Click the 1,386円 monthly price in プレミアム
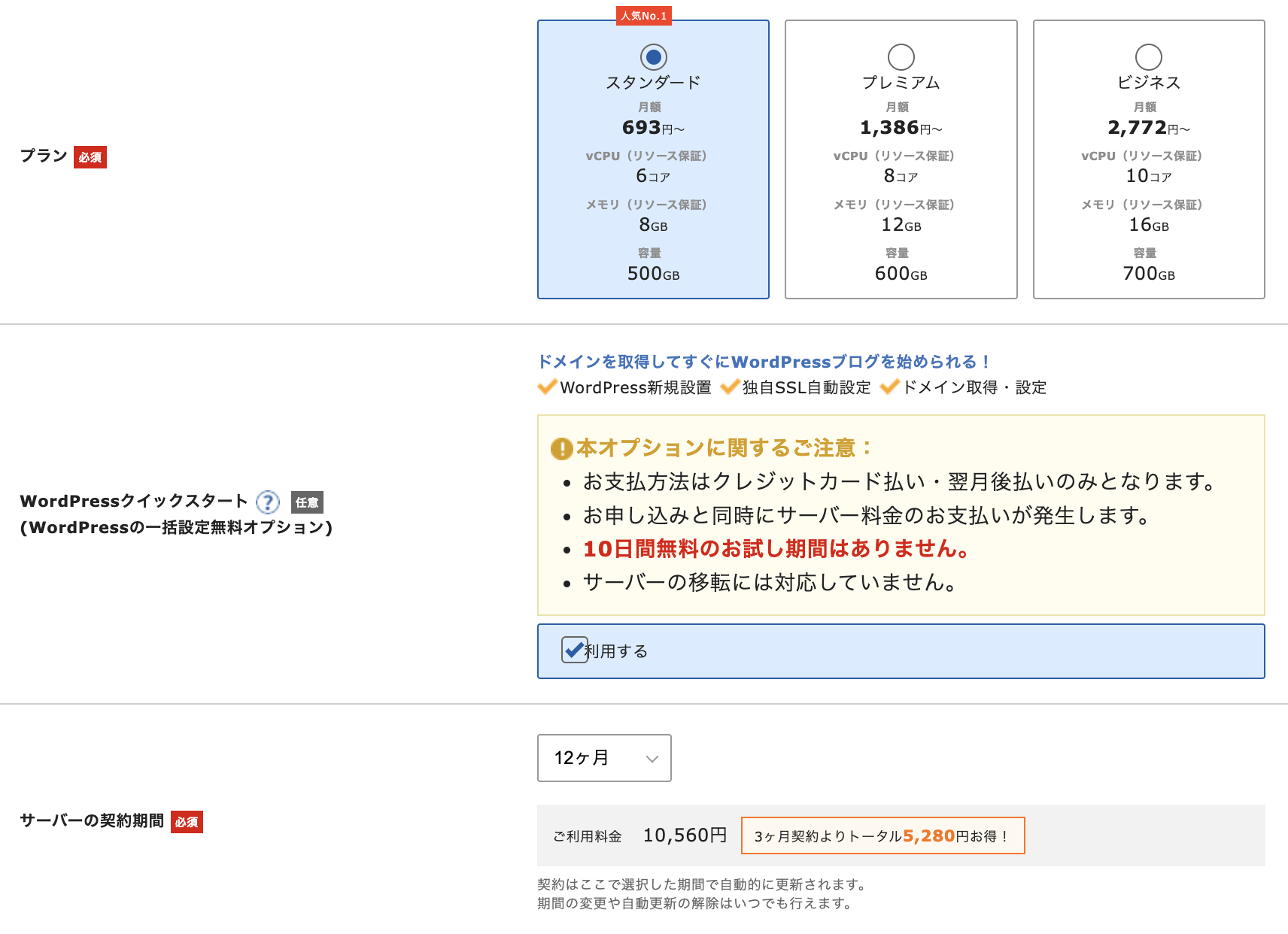 (901, 128)
